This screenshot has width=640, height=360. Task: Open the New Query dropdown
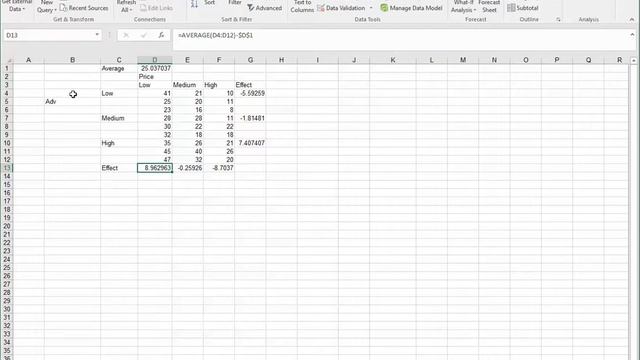47,6
